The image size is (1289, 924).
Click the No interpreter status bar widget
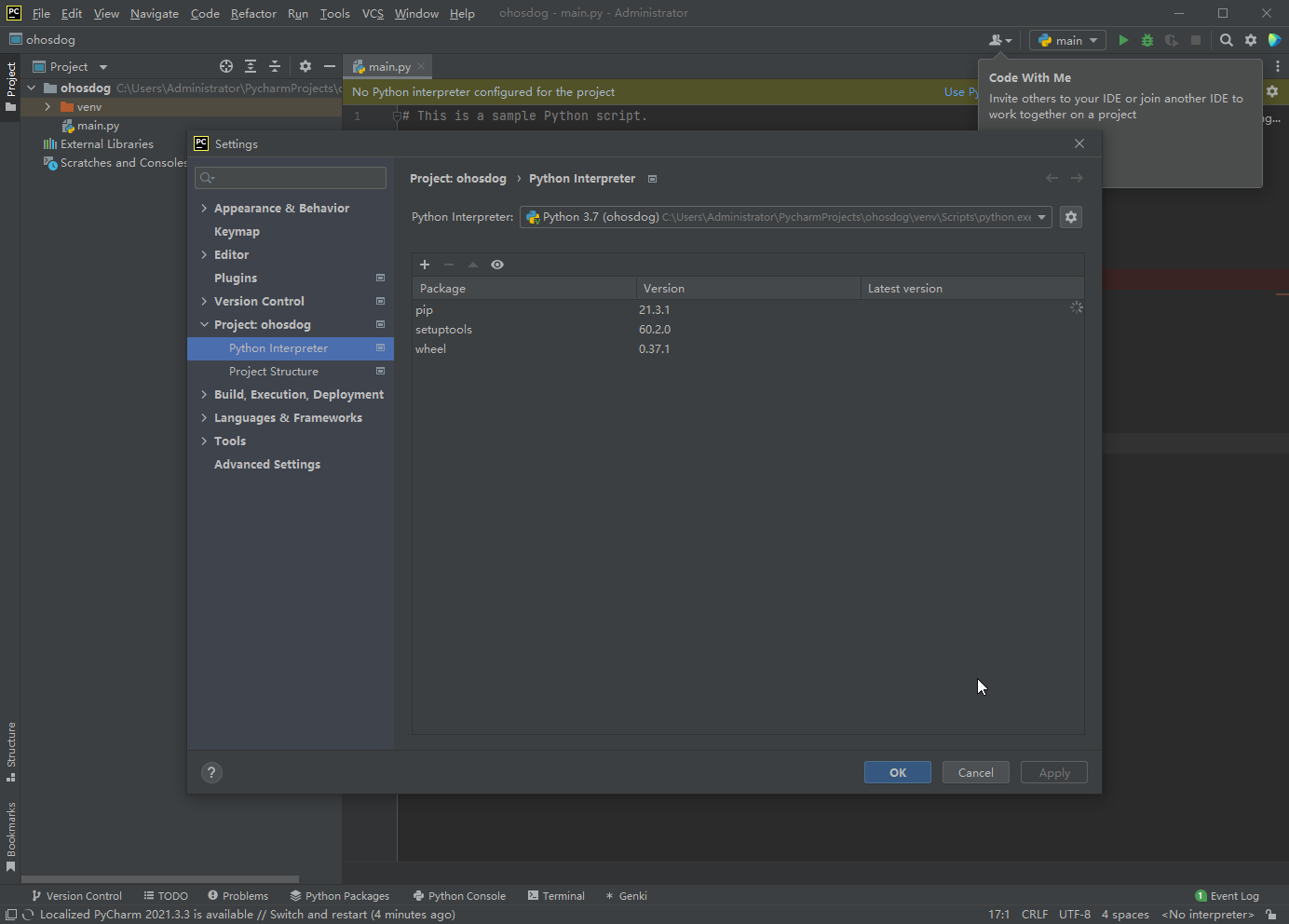tap(1208, 915)
